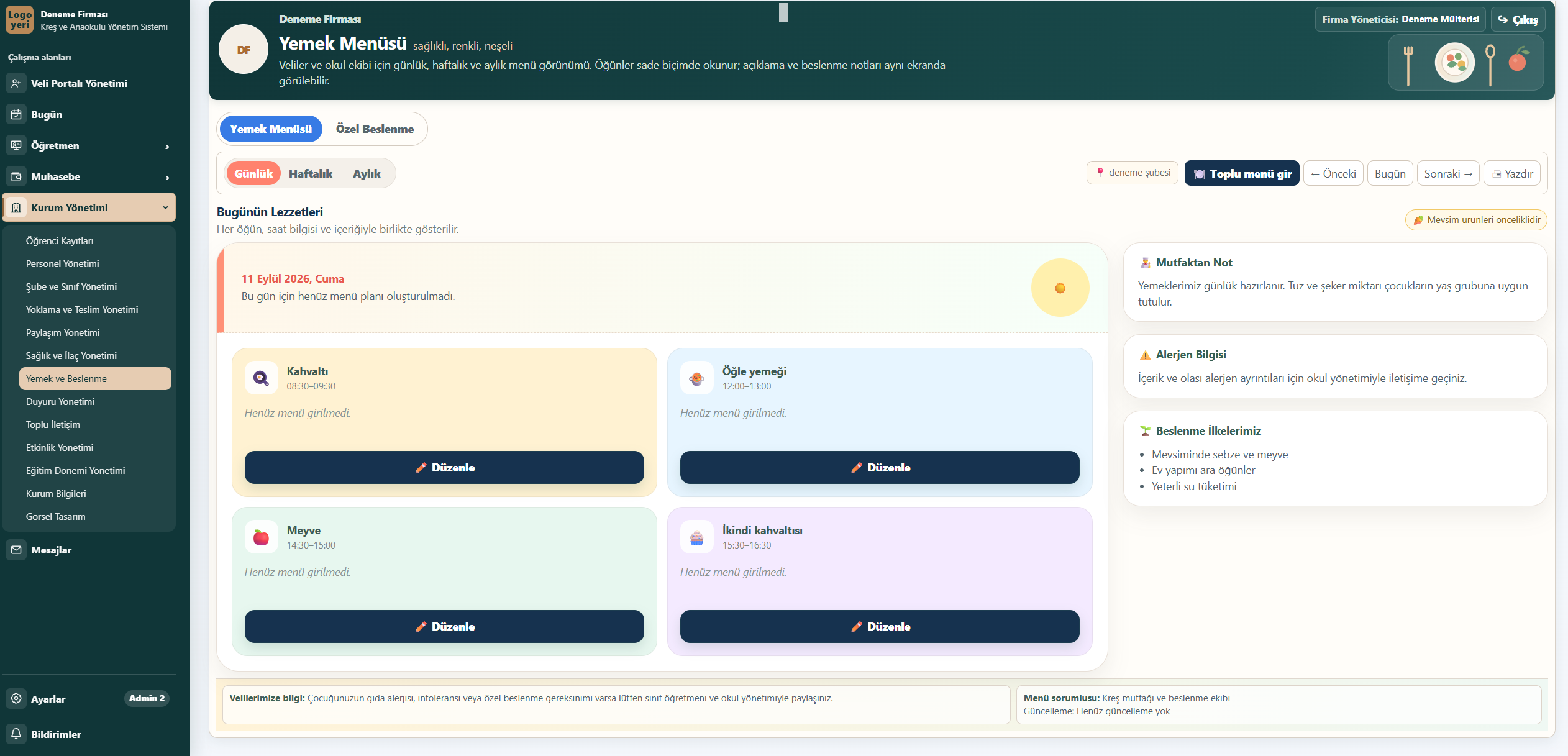Click Firma Yöneticisi: Deneme Müşterisi label
Screen dimensions: 1568x756
pos(1400,19)
